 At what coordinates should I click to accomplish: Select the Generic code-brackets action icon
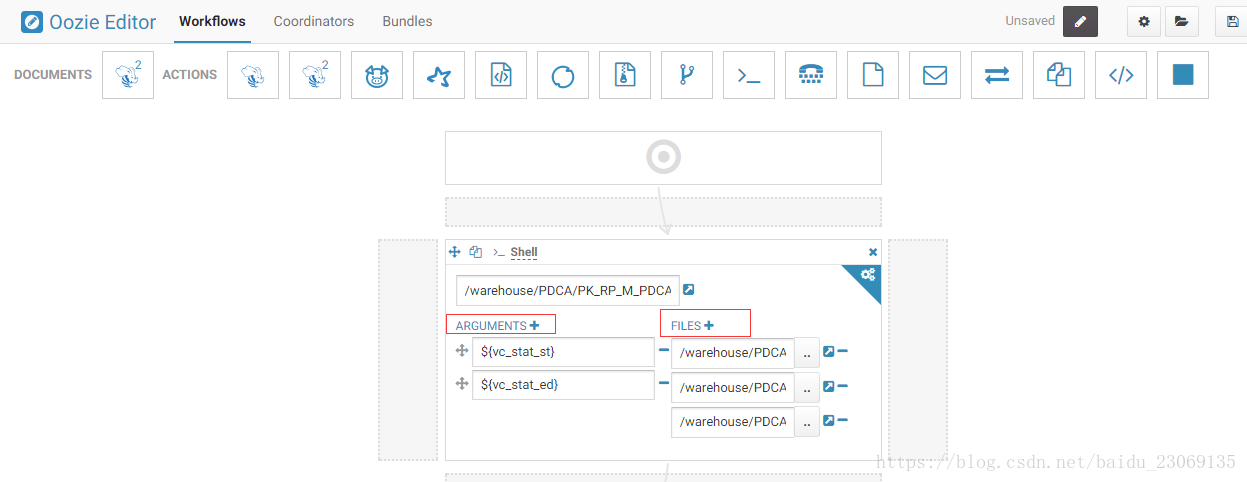tap(1121, 74)
